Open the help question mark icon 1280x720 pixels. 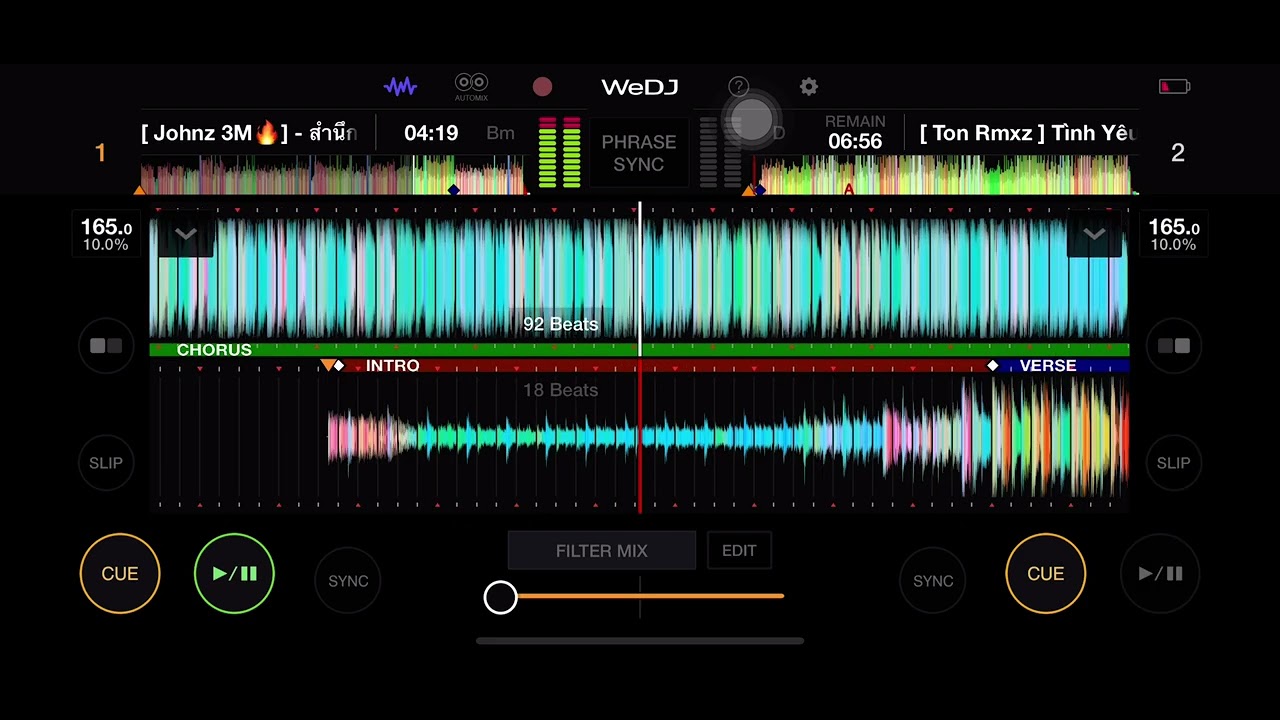[738, 87]
